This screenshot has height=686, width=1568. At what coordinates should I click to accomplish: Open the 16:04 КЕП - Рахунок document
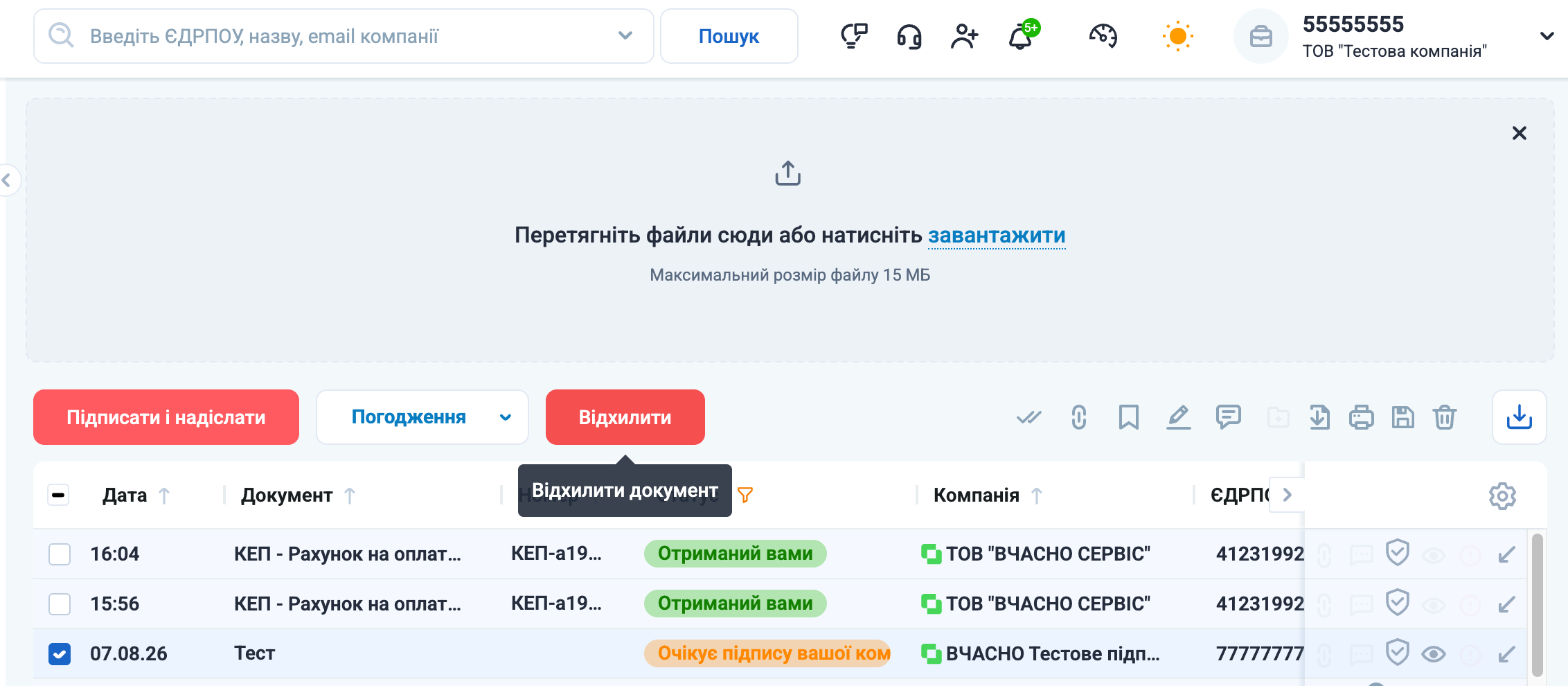348,554
